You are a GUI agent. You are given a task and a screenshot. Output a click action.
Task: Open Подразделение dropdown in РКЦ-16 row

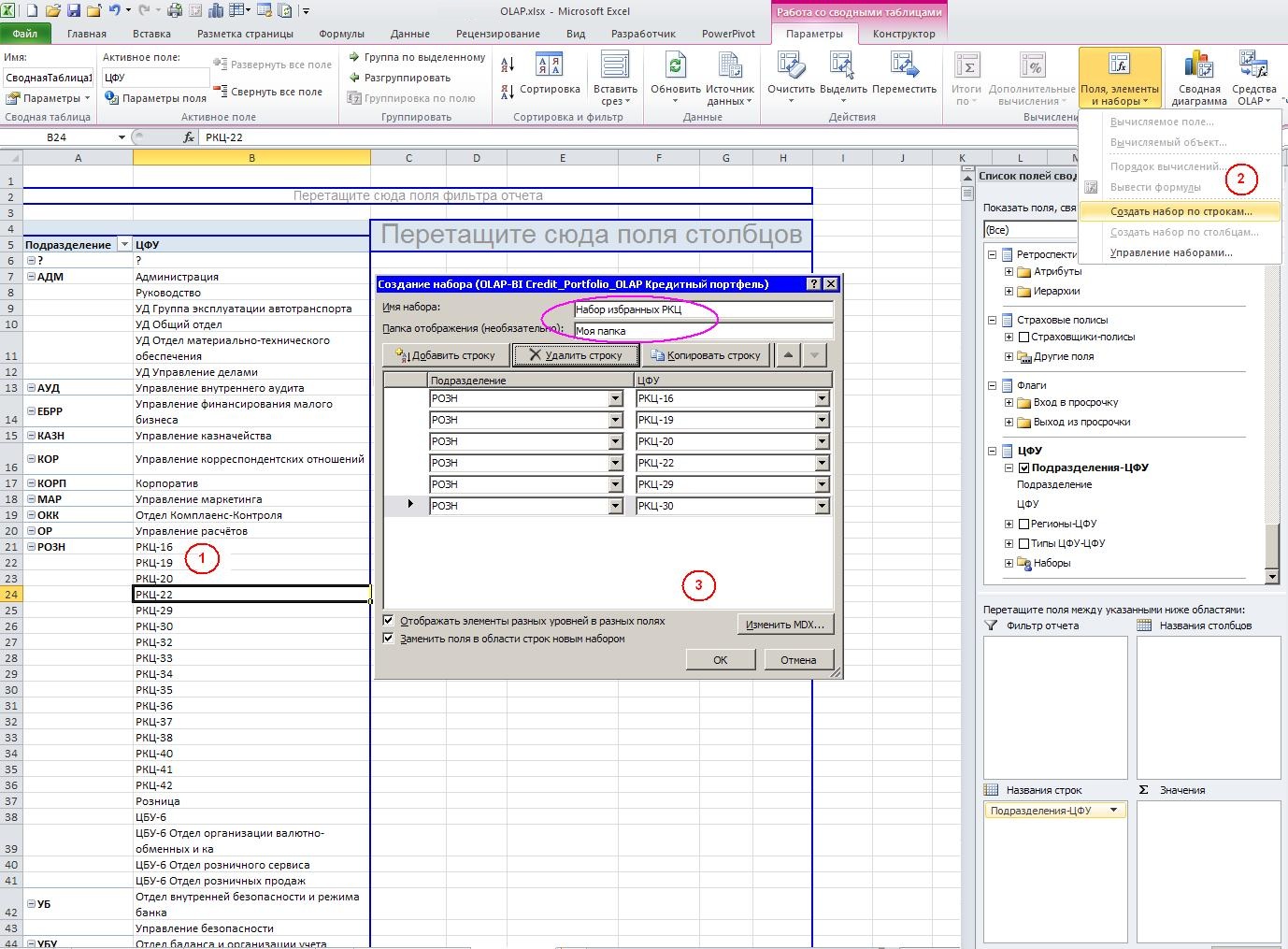pyautogui.click(x=615, y=398)
